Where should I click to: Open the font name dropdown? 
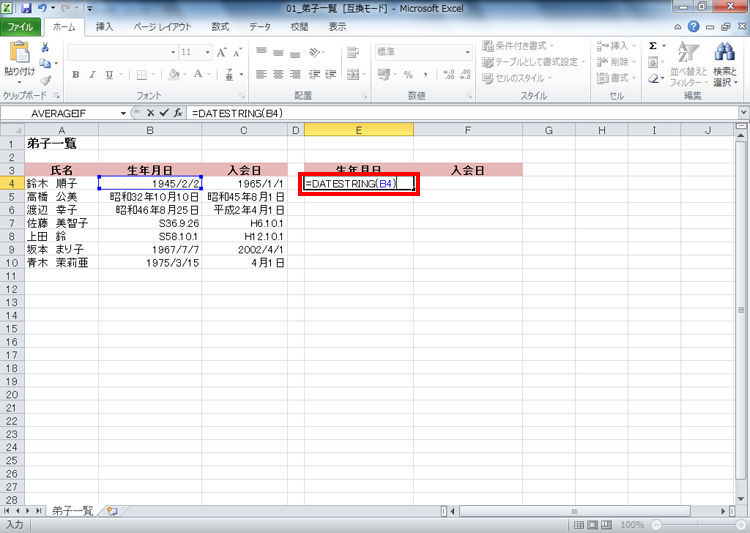coord(173,52)
